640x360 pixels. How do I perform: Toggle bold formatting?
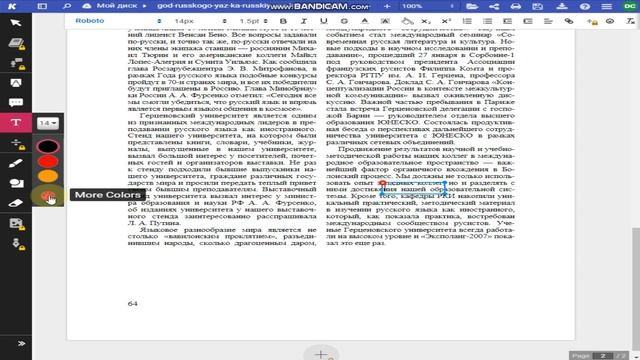283,21
